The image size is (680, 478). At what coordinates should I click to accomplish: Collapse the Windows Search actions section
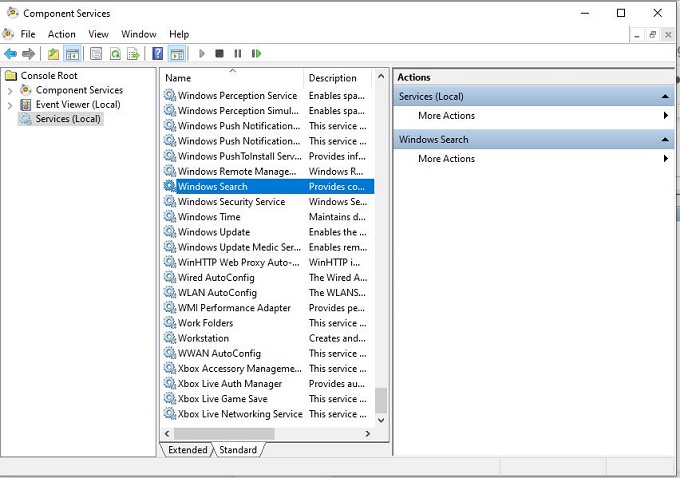click(x=665, y=139)
